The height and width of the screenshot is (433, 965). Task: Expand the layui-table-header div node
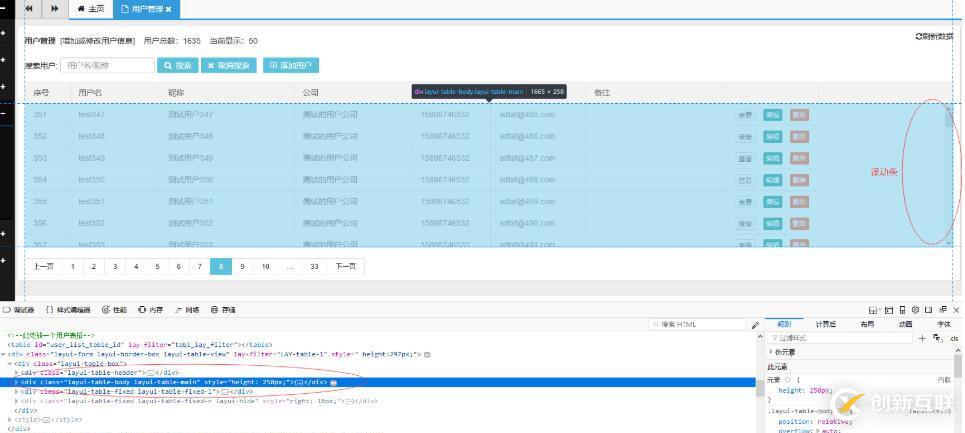point(17,373)
